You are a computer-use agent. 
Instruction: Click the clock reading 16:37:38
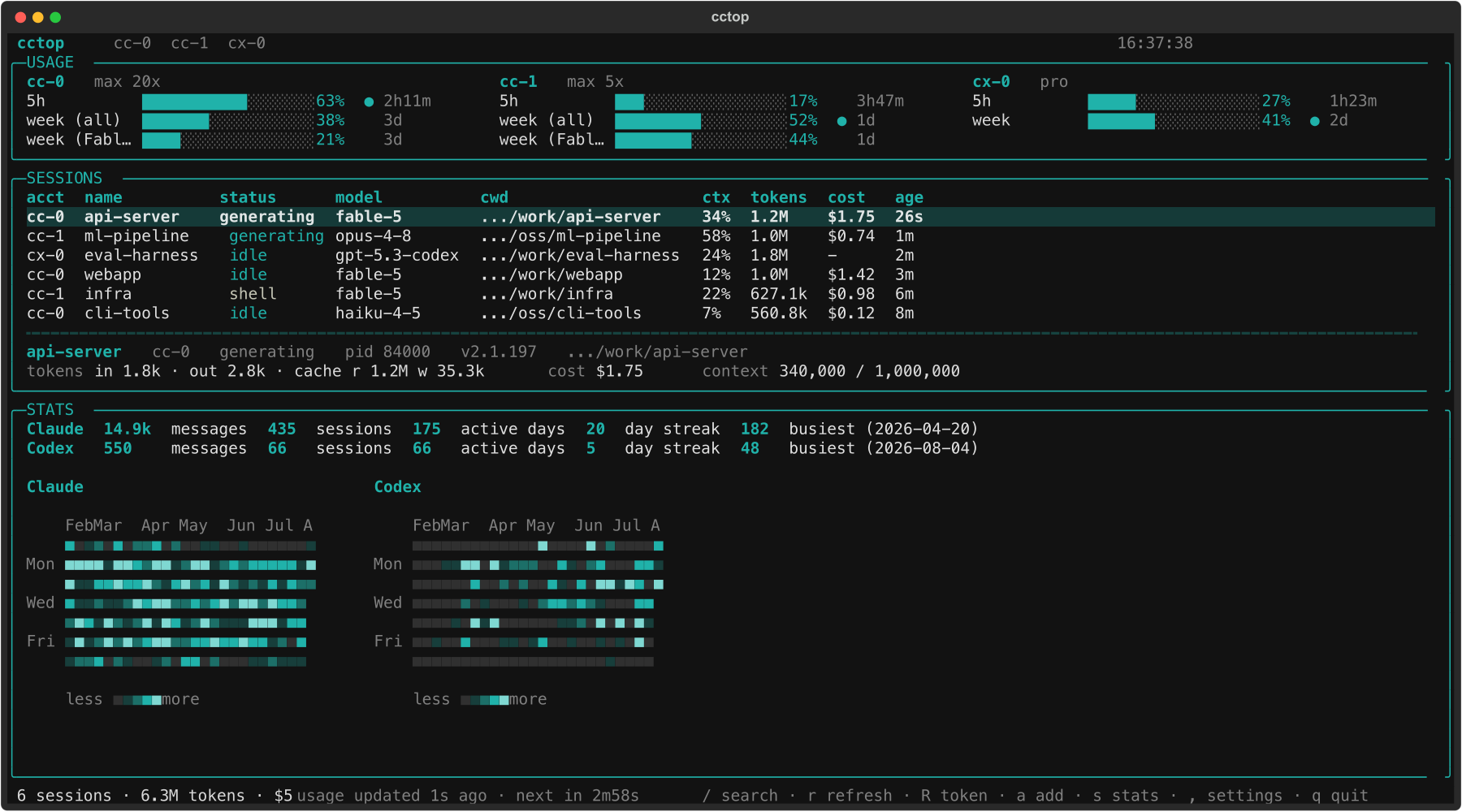[1155, 43]
